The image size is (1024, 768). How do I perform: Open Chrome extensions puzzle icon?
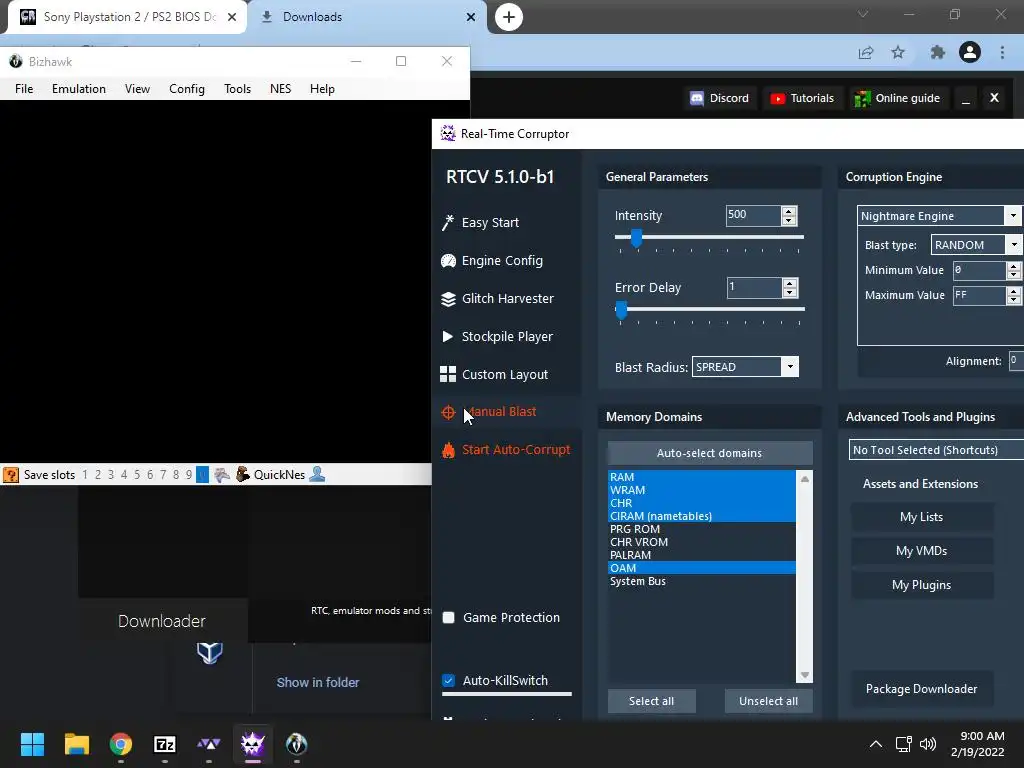pyautogui.click(x=938, y=52)
